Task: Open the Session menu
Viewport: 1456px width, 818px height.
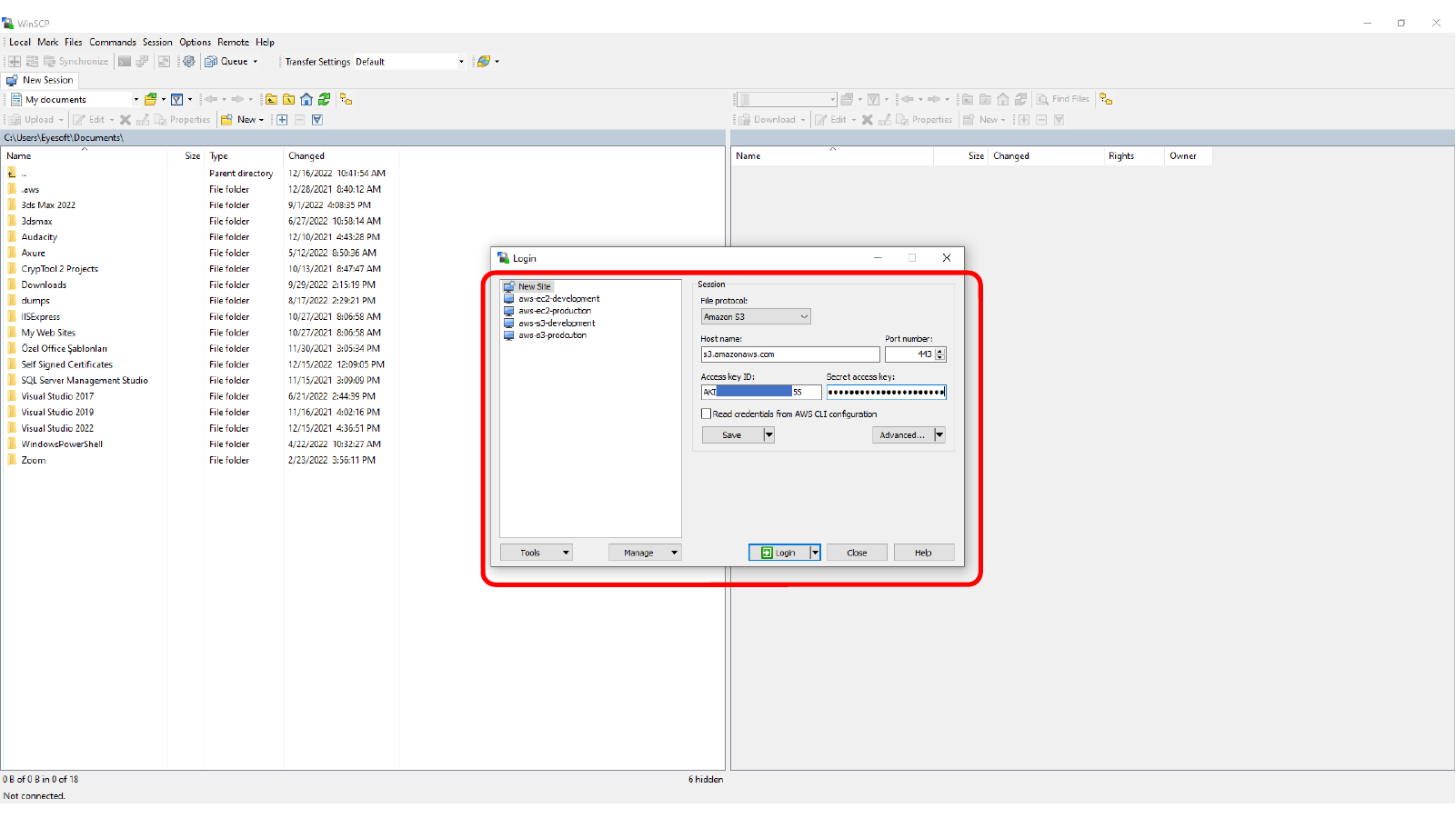Action: [x=157, y=43]
